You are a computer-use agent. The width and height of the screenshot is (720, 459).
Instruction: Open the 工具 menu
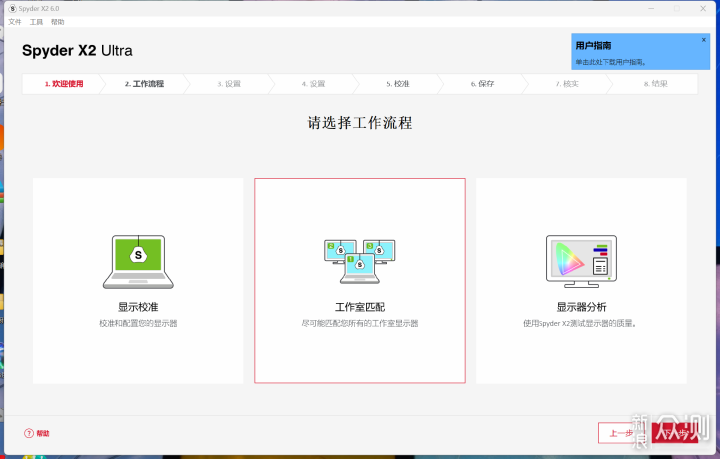pyautogui.click(x=36, y=22)
